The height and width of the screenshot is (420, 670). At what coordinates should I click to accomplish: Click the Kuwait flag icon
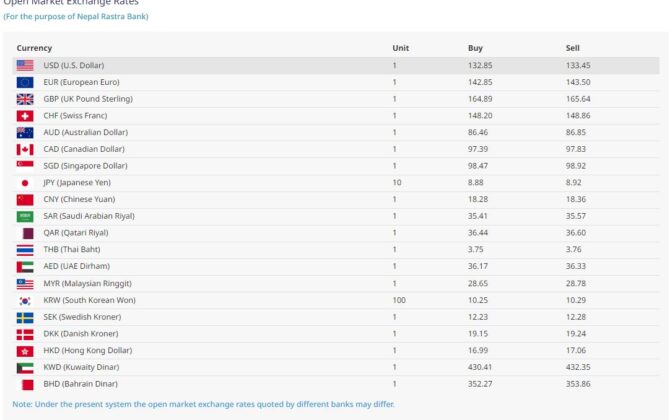(x=25, y=367)
